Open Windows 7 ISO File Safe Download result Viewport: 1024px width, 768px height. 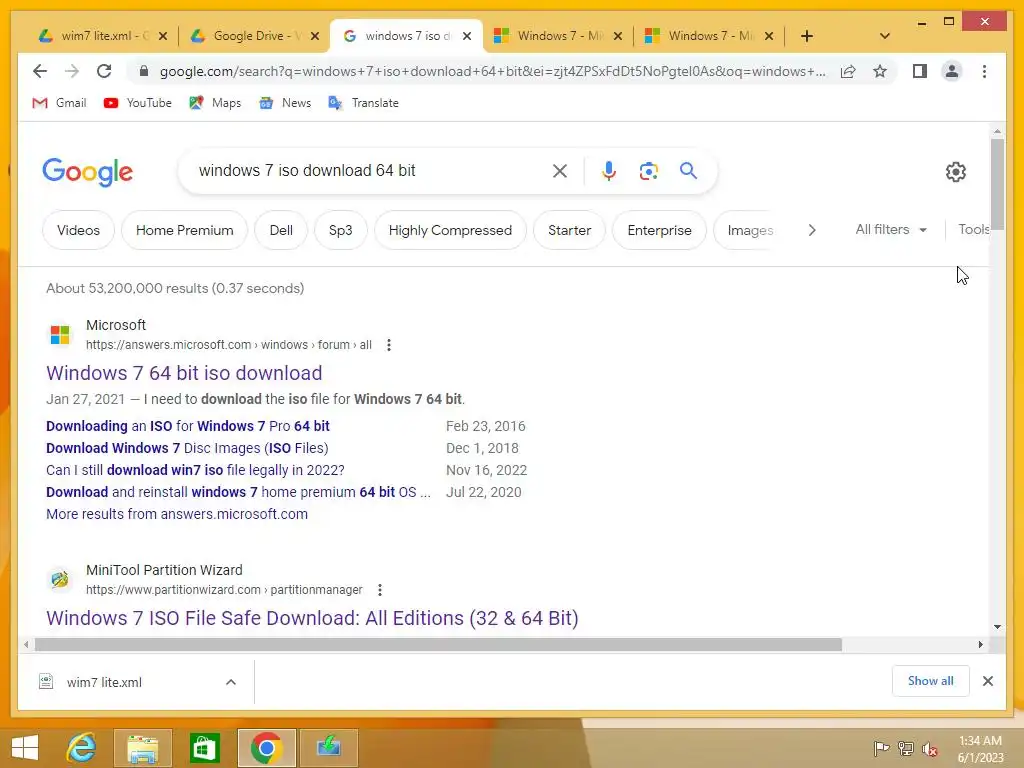312,618
